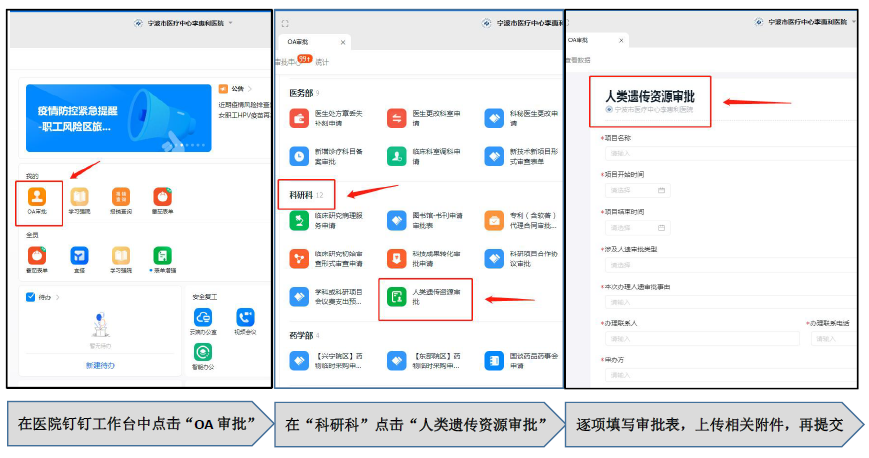Click the 医务部 section heading
The image size is (869, 458).
[301, 93]
